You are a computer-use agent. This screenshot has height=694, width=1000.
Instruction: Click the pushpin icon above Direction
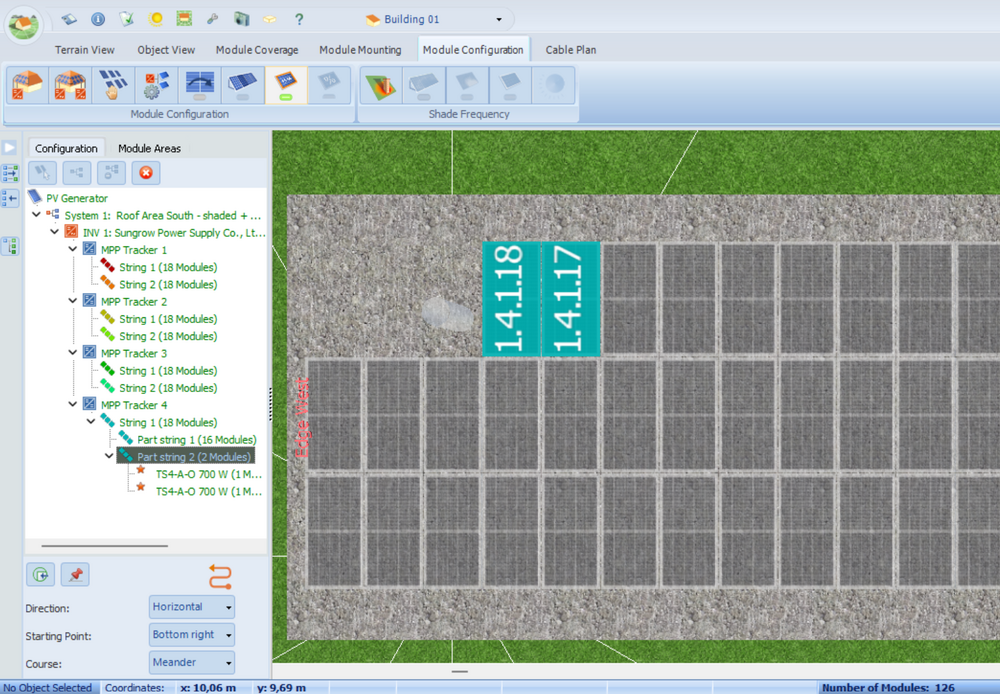tap(75, 575)
